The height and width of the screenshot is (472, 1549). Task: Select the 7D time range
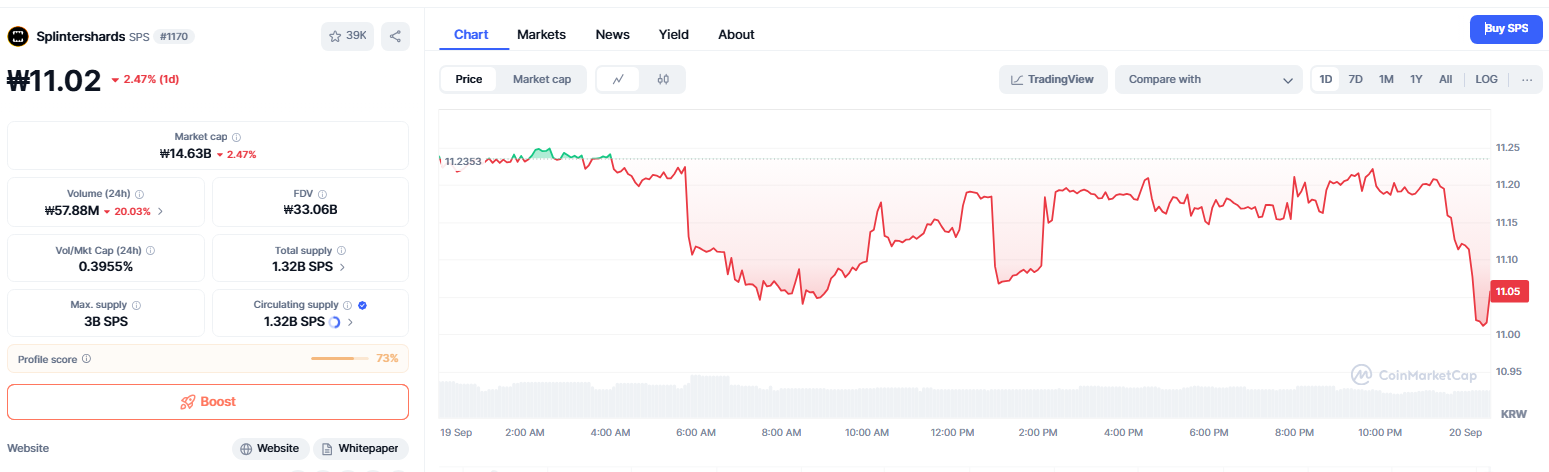1355,79
